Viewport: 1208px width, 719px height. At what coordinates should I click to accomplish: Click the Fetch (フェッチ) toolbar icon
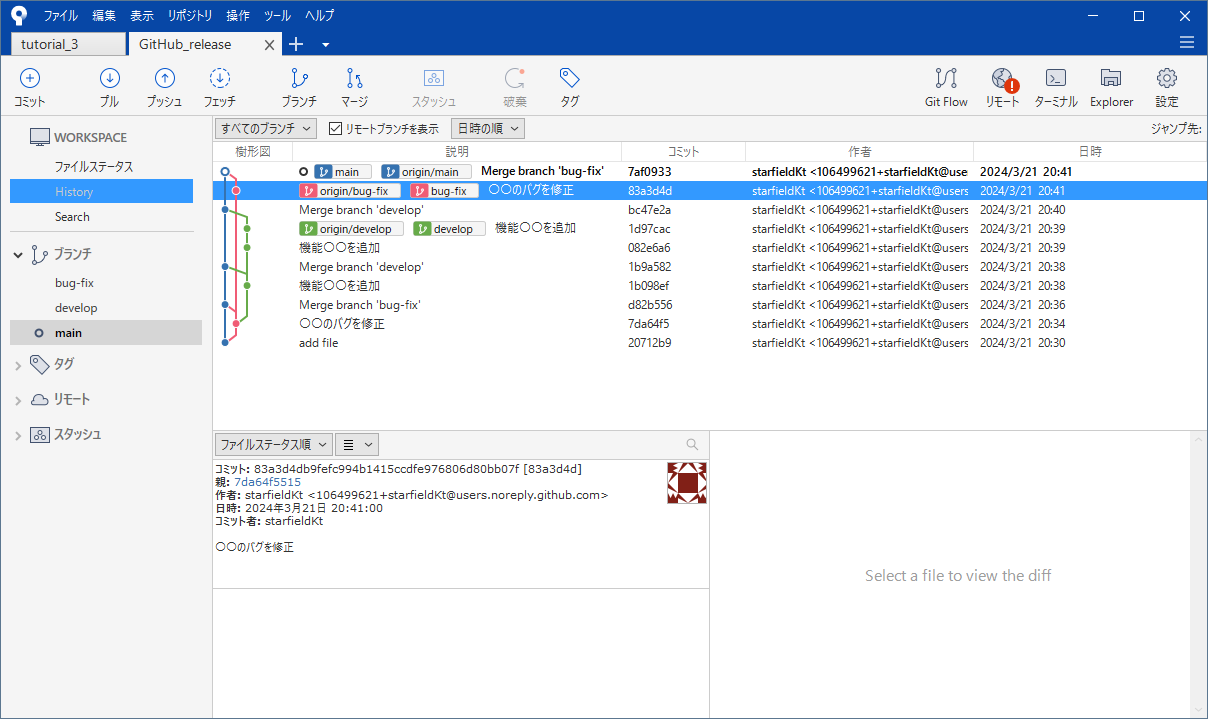click(220, 78)
